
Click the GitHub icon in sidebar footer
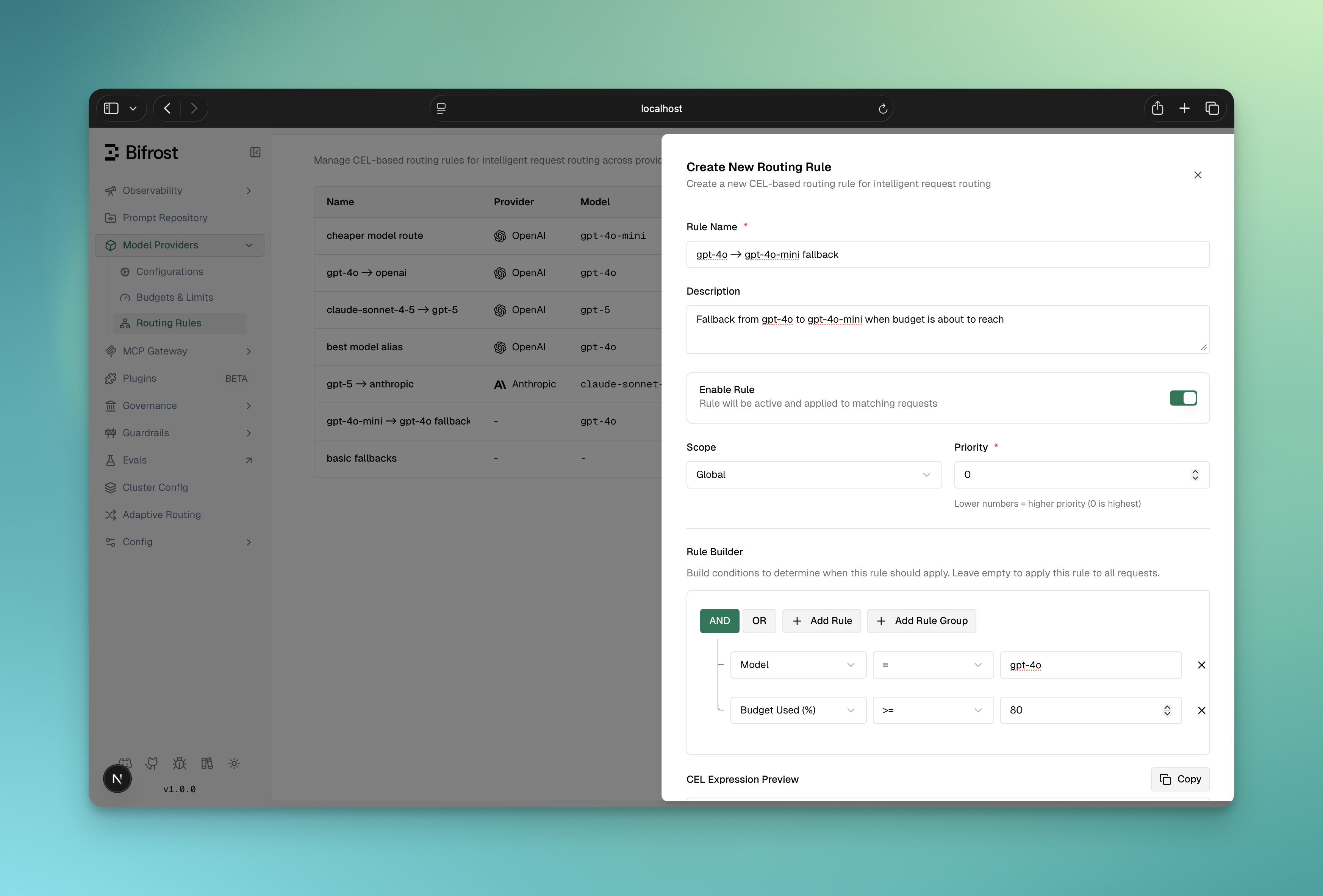pos(152,763)
